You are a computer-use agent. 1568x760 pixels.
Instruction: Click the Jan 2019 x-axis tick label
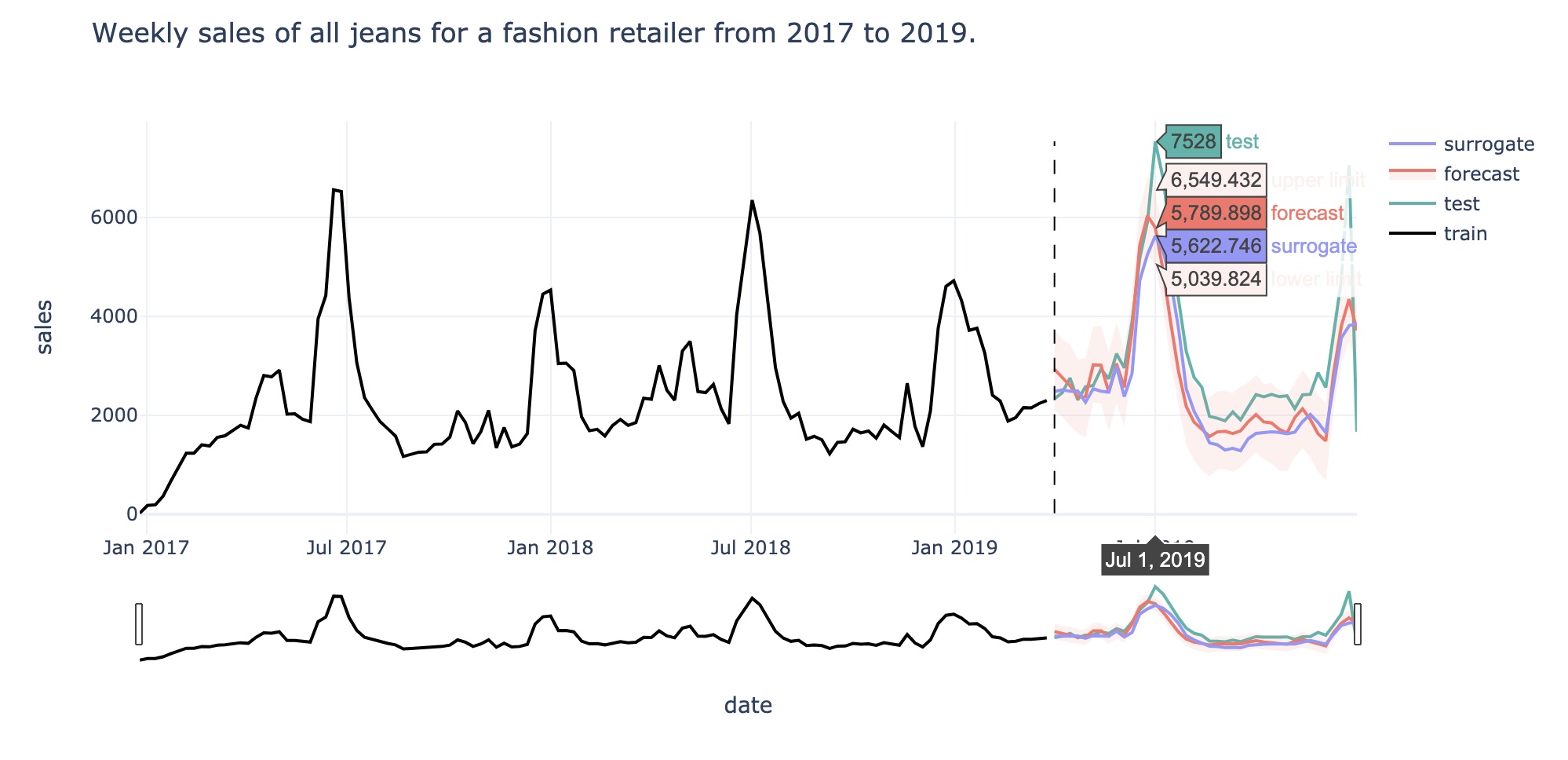pos(954,548)
